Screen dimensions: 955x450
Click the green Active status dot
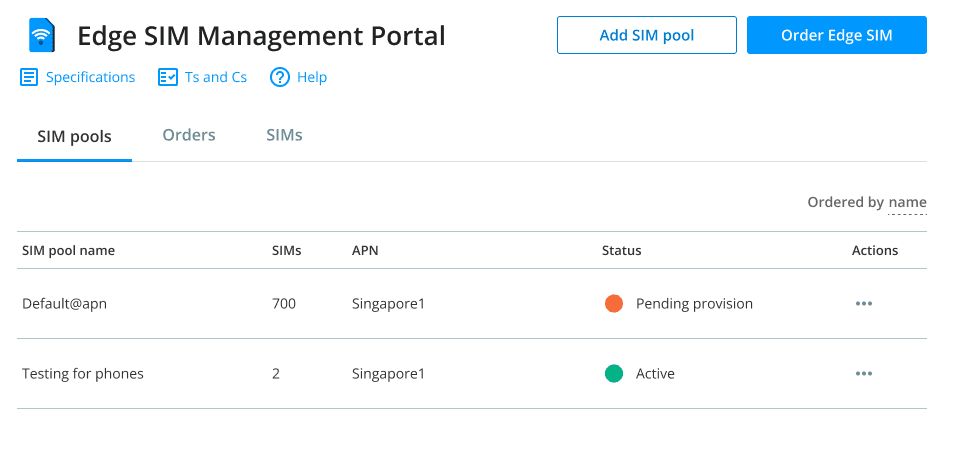tap(614, 373)
